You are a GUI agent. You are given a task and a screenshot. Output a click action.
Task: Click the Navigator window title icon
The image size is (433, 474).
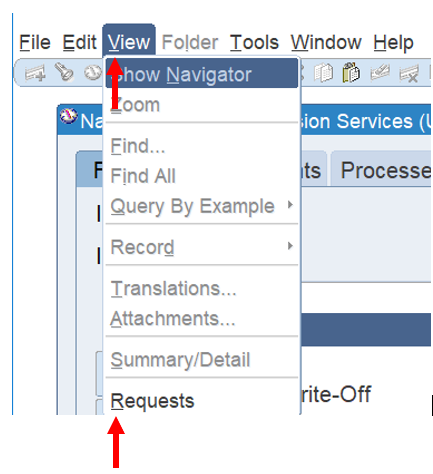(x=69, y=116)
